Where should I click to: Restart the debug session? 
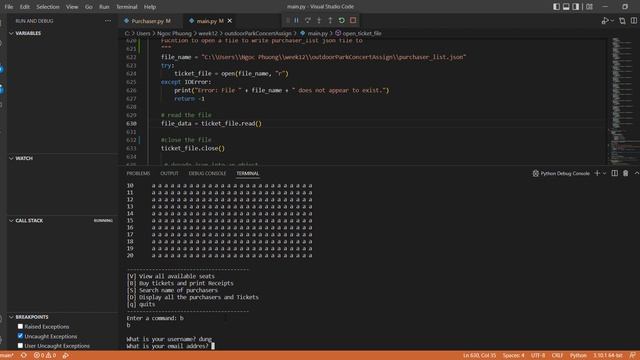342,20
